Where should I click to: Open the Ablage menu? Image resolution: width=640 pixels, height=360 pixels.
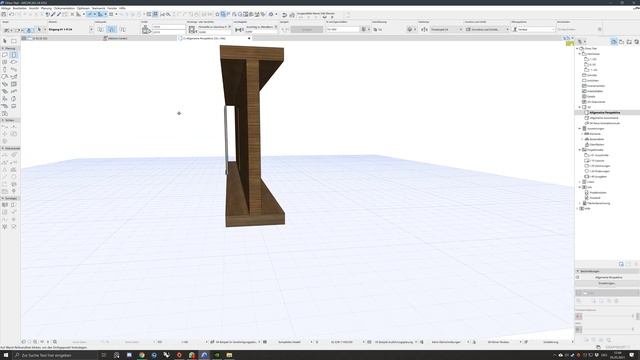click(x=6, y=8)
